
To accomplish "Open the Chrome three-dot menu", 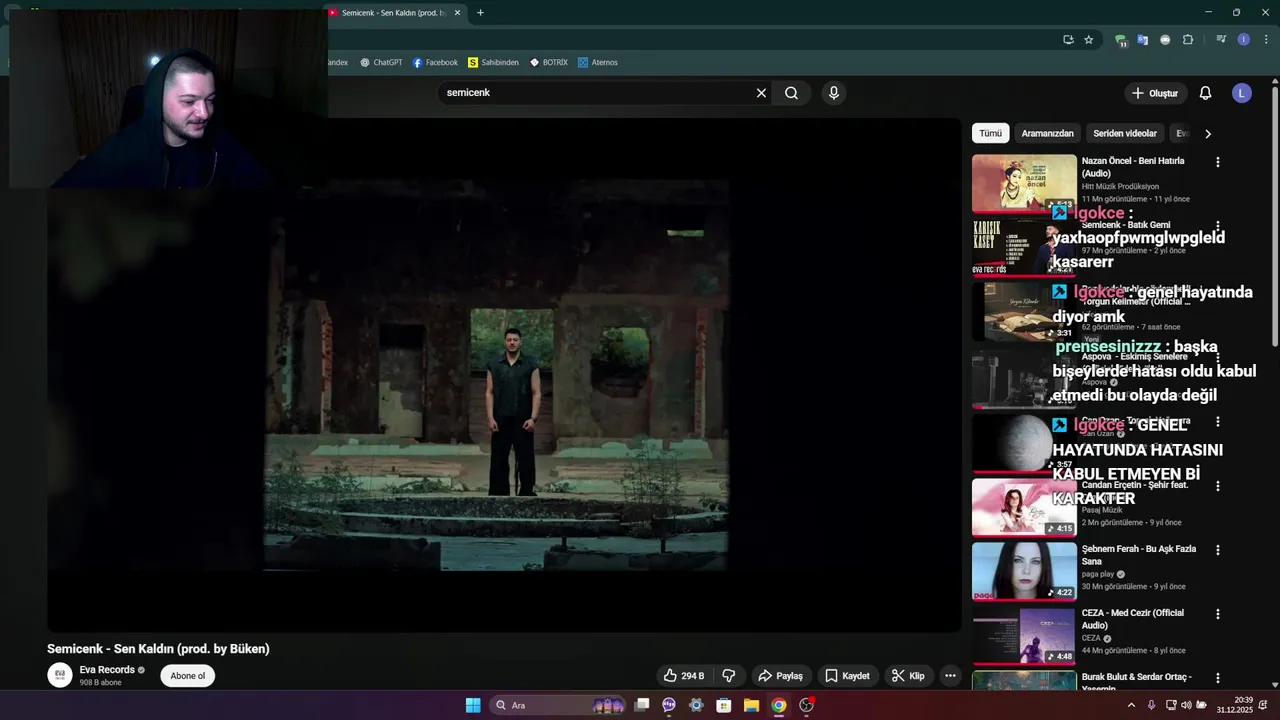I will (1266, 40).
